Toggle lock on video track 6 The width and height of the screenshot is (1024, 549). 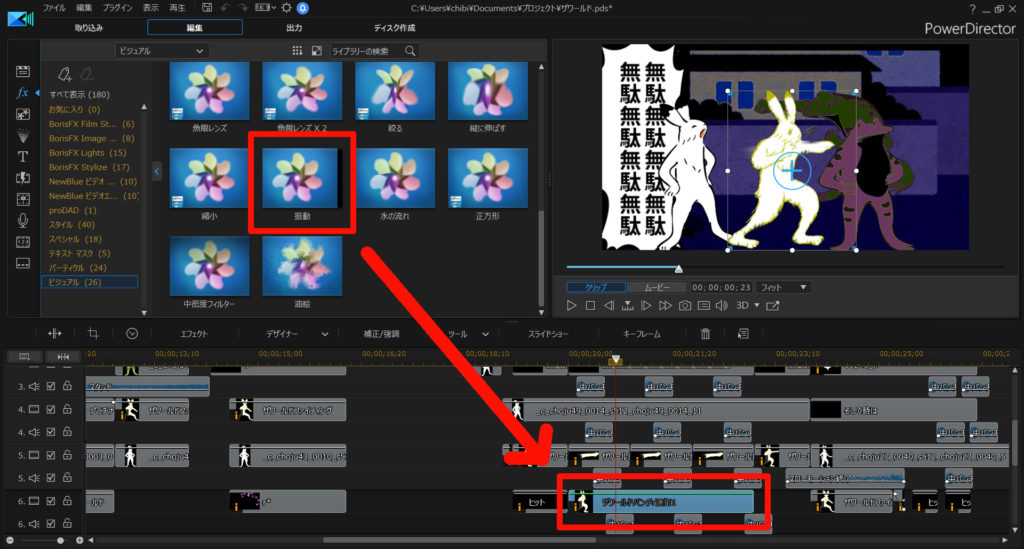67,500
